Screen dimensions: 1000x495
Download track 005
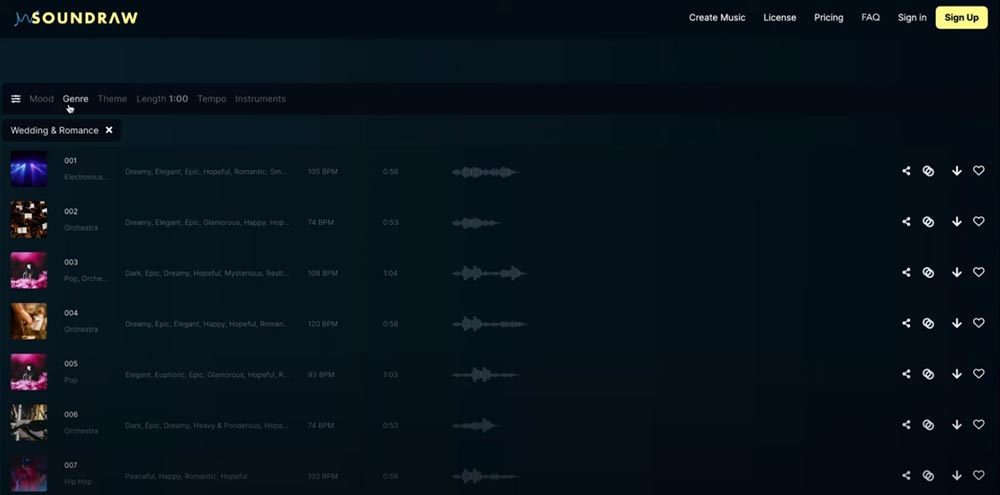tap(957, 374)
